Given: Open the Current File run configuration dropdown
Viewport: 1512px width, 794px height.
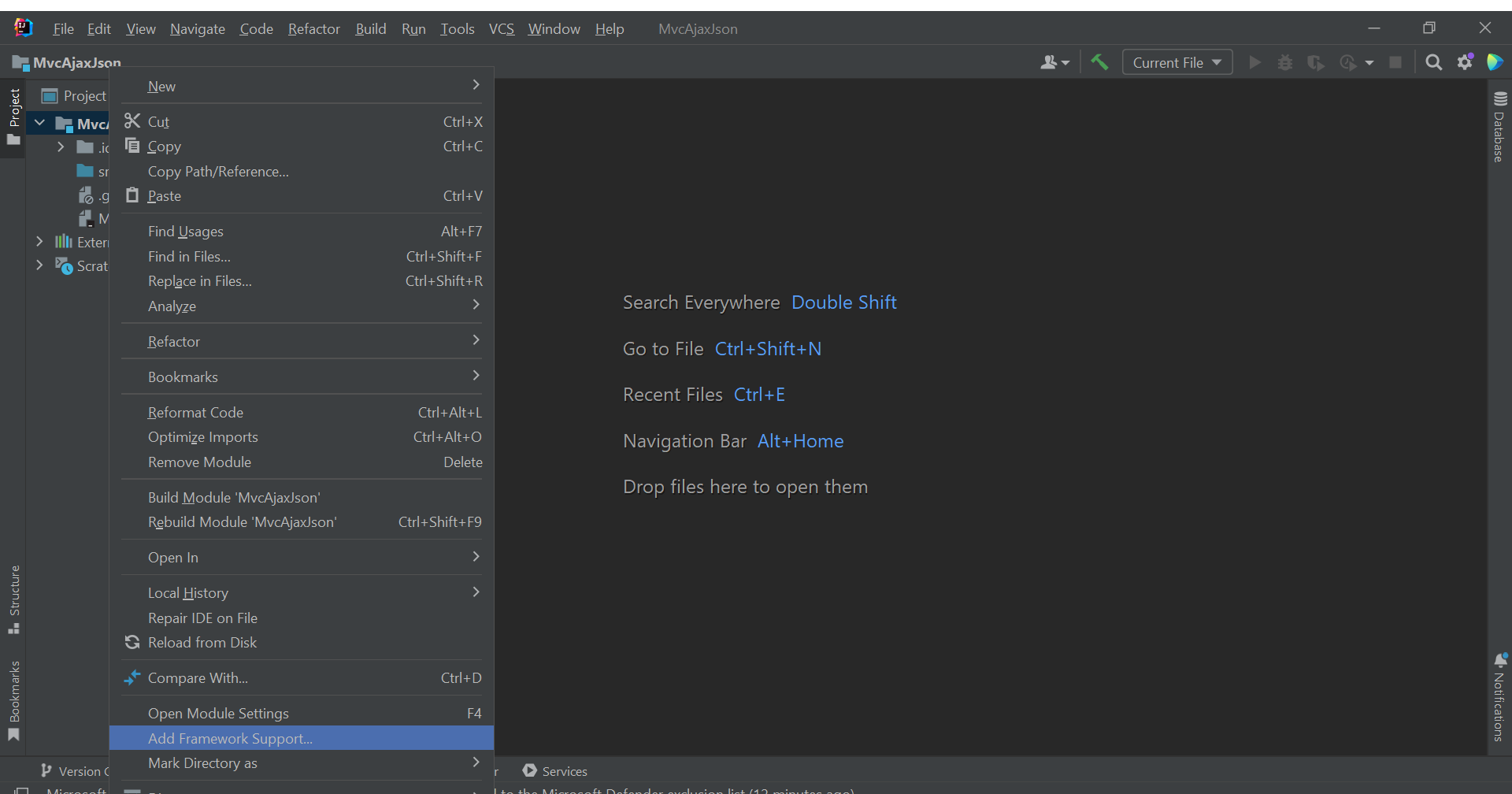Looking at the screenshot, I should [x=1177, y=62].
